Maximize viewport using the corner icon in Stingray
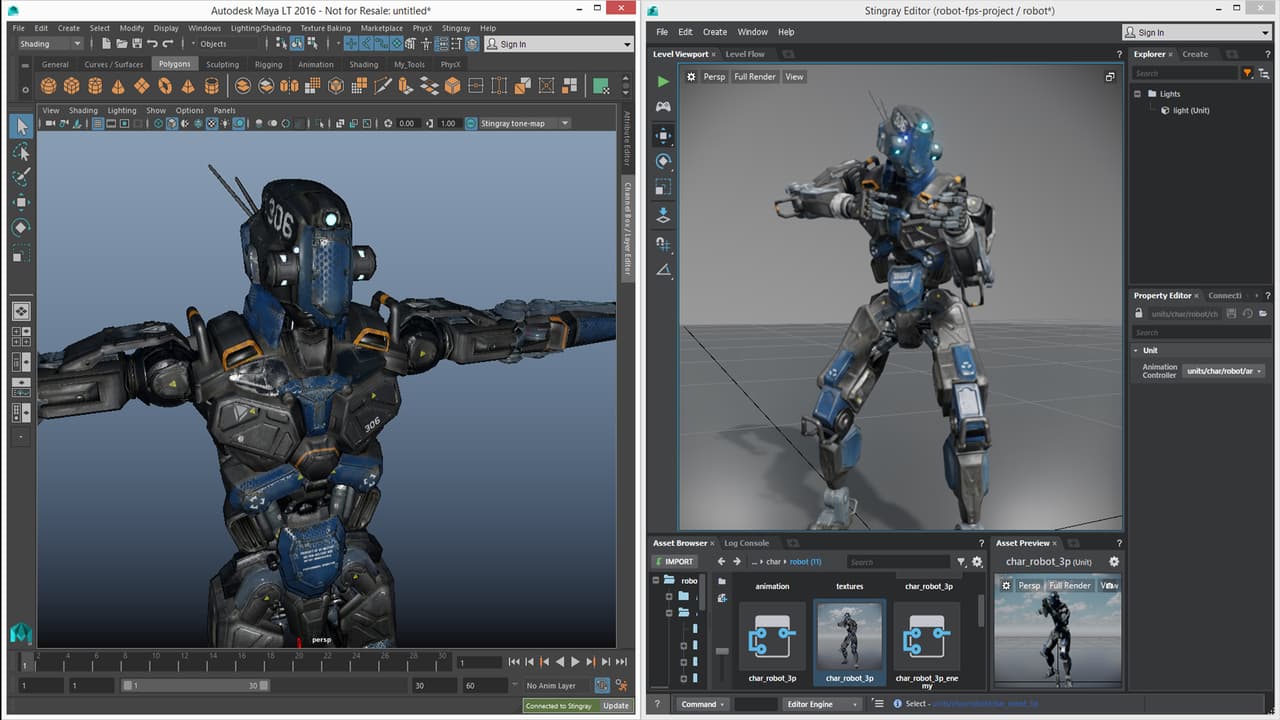Screen dimensions: 1280x720 [1110, 77]
